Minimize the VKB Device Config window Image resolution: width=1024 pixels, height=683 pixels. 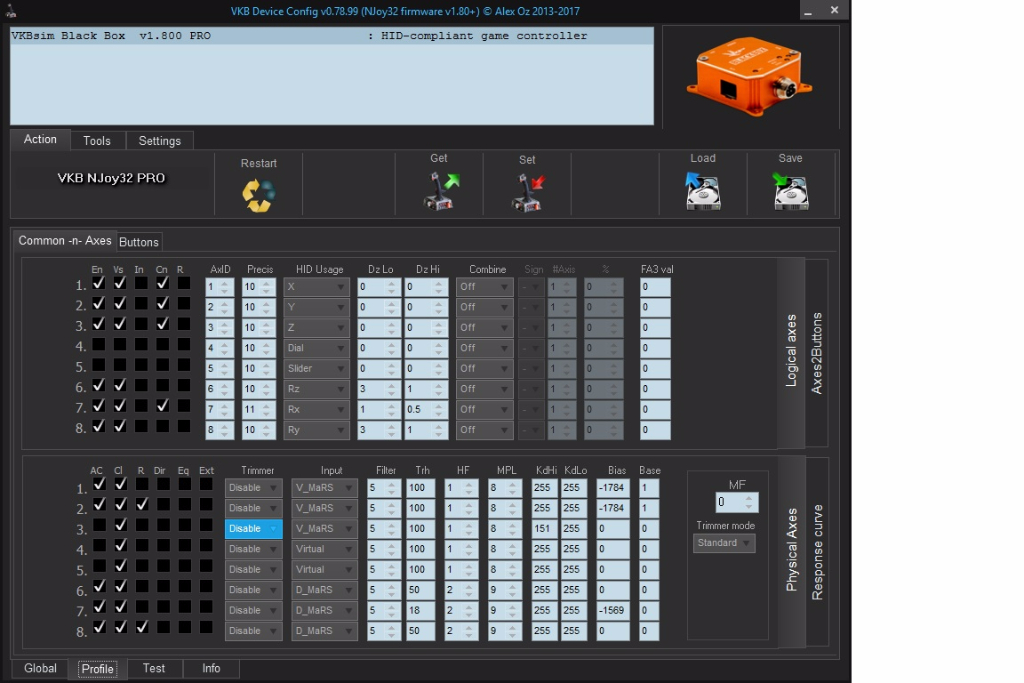click(808, 10)
